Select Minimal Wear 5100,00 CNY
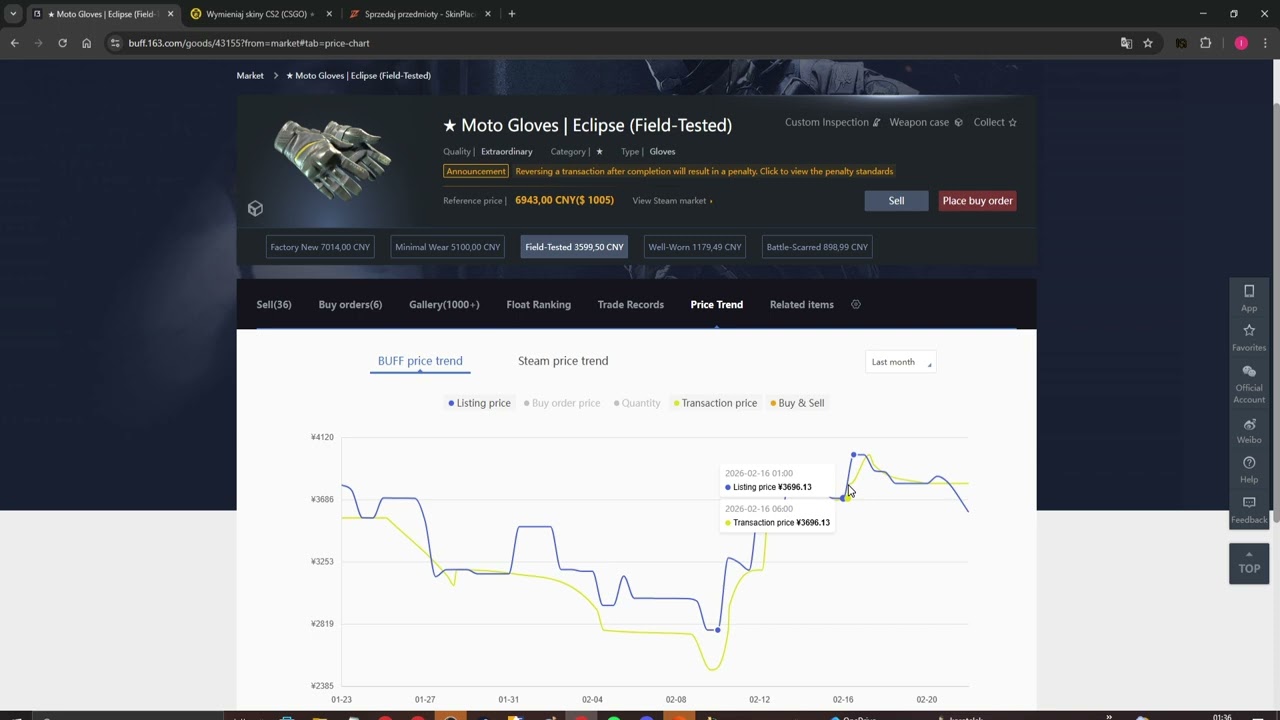The height and width of the screenshot is (720, 1280). [x=448, y=247]
